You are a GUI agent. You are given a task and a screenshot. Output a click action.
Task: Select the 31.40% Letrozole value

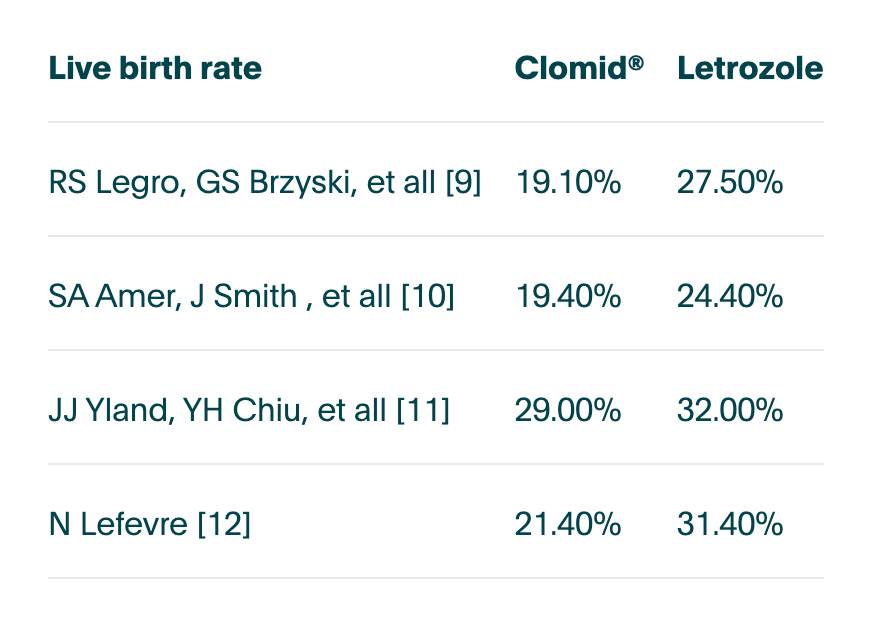pyautogui.click(x=730, y=524)
